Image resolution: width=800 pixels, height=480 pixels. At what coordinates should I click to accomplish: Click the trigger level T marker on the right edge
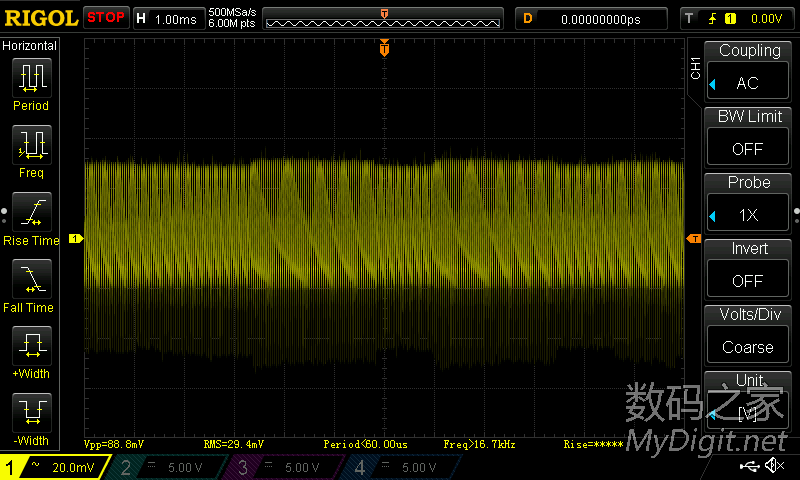(x=694, y=238)
